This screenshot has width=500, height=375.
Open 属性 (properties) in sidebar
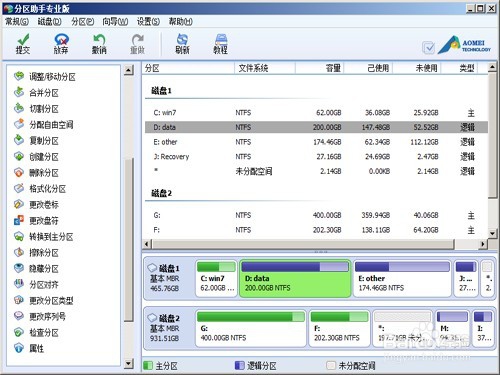click(x=29, y=348)
